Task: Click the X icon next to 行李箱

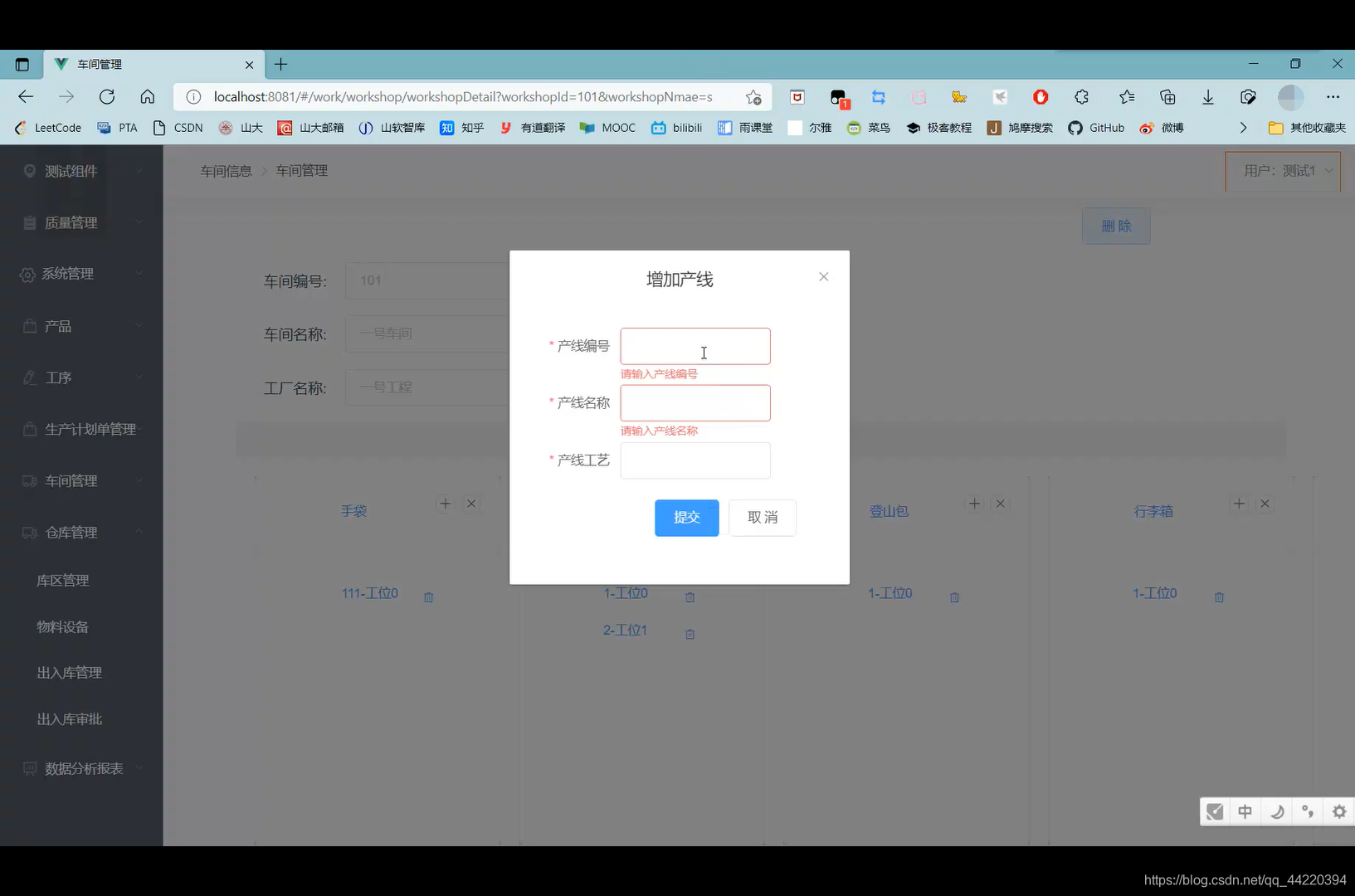Action: point(1265,504)
